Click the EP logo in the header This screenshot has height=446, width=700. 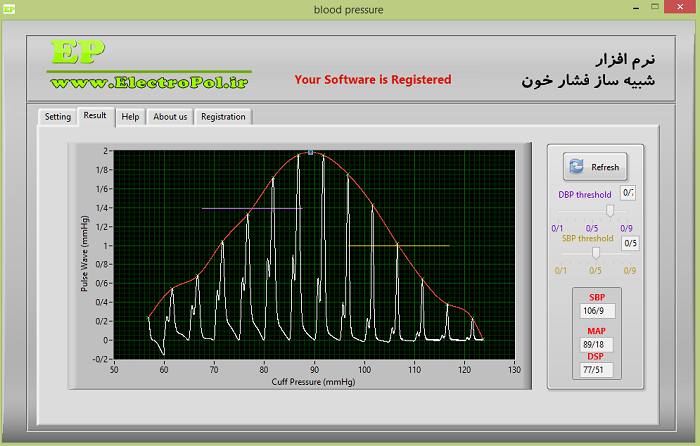[78, 52]
